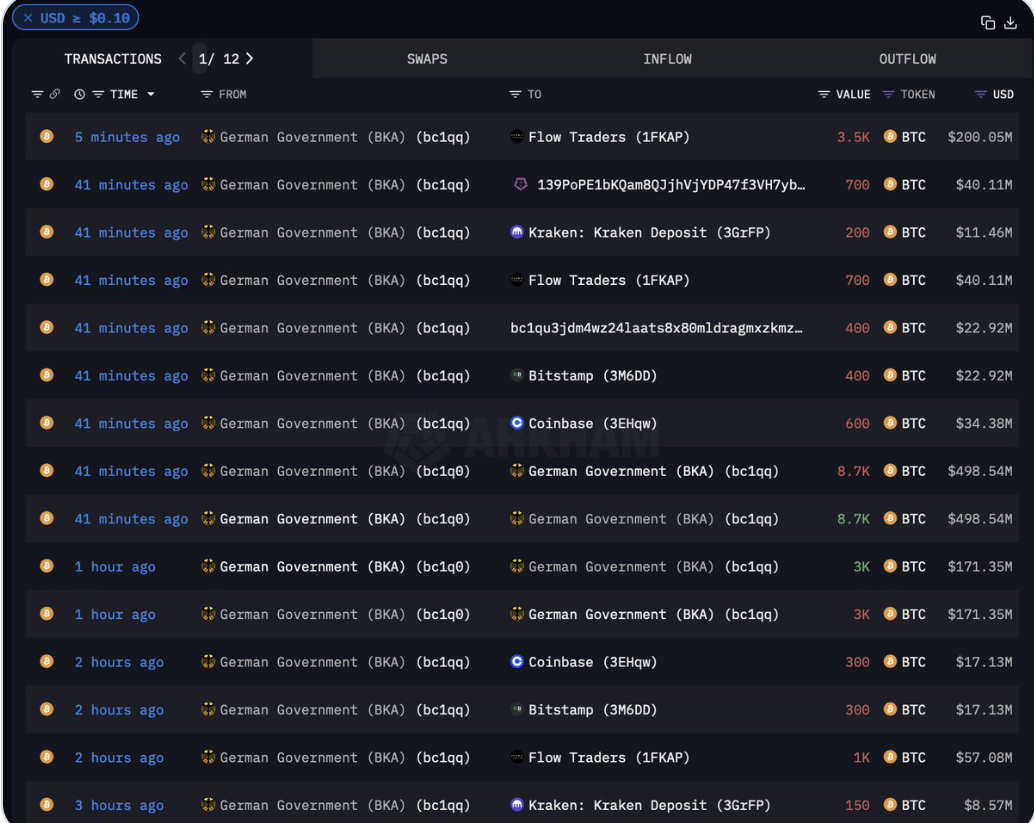Select the TRANSACTIONS tab

[x=113, y=59]
